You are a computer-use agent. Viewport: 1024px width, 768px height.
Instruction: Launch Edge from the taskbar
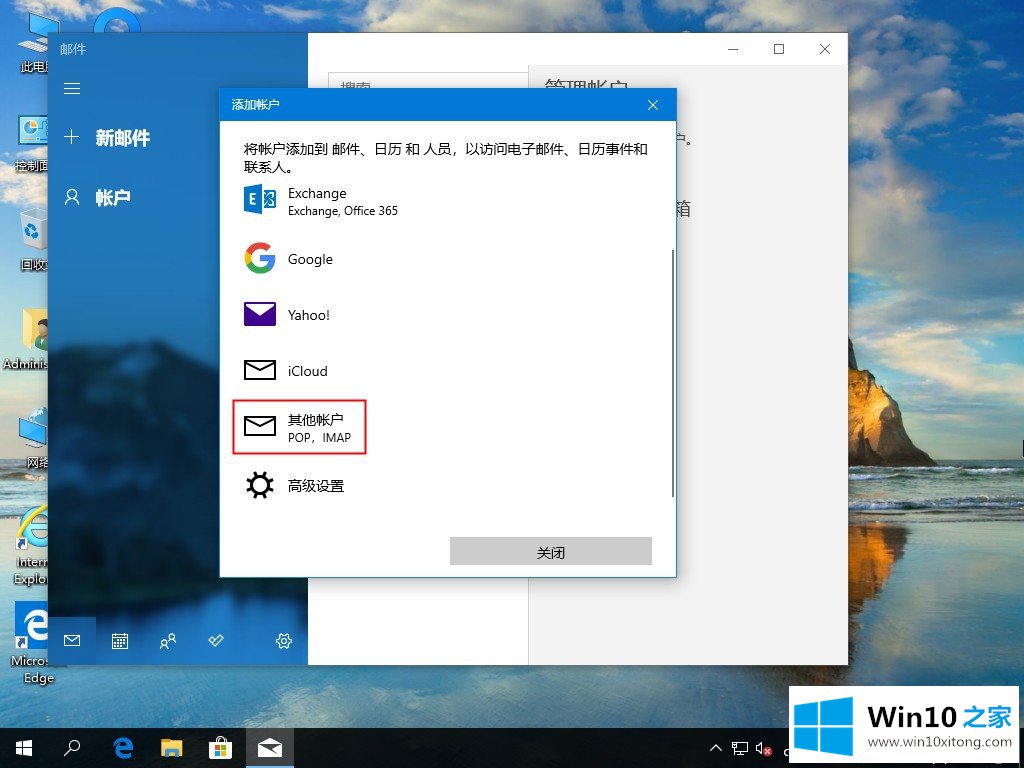(x=123, y=748)
